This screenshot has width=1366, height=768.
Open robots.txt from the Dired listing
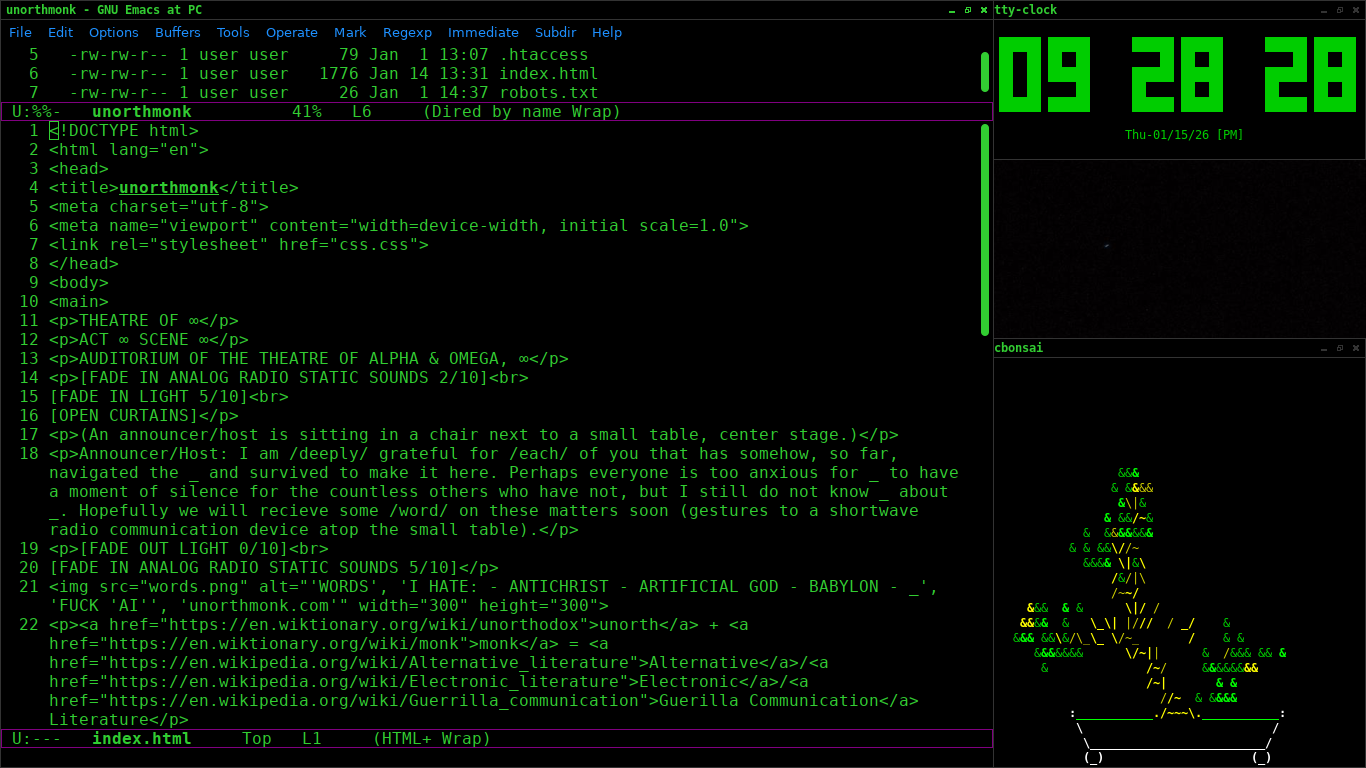coord(548,93)
